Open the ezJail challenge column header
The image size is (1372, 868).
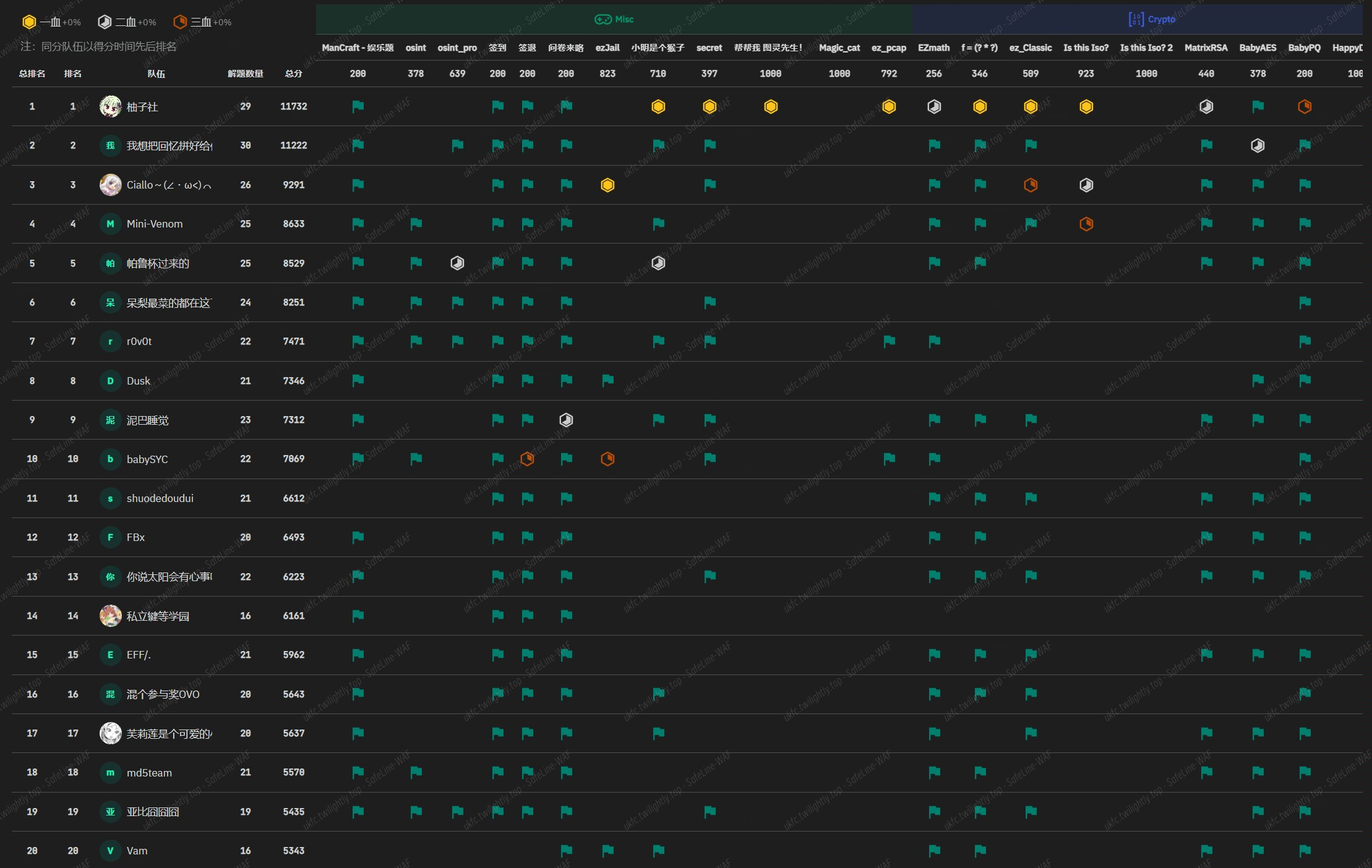click(x=607, y=48)
